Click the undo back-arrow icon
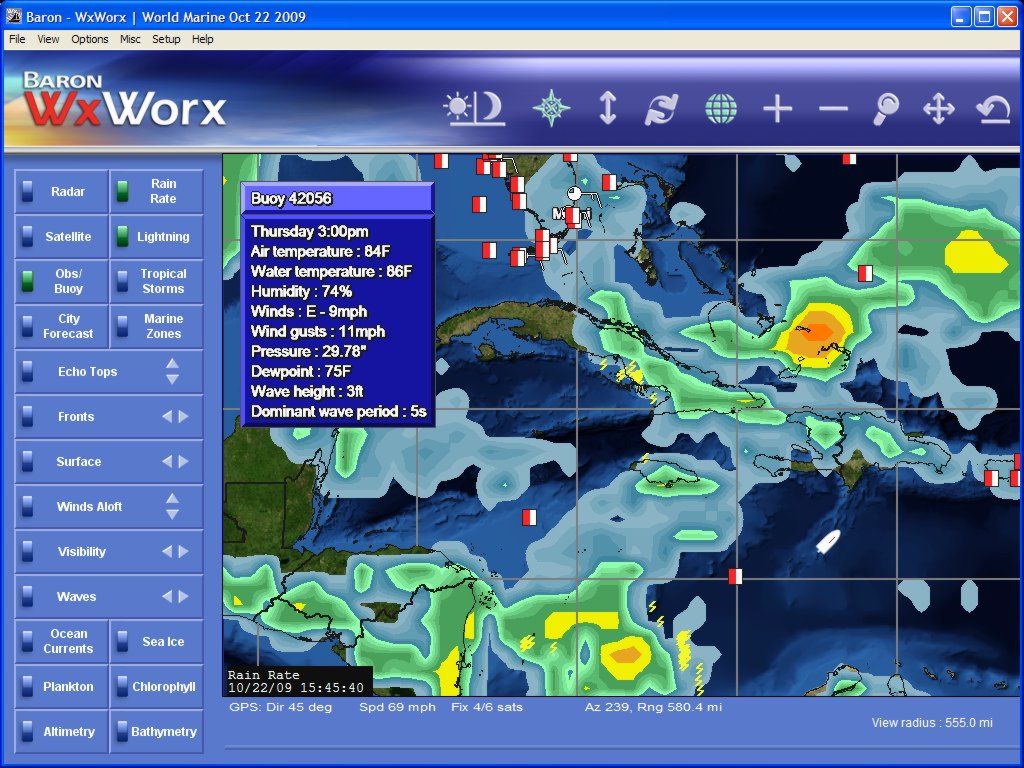The image size is (1024, 768). pyautogui.click(x=993, y=109)
